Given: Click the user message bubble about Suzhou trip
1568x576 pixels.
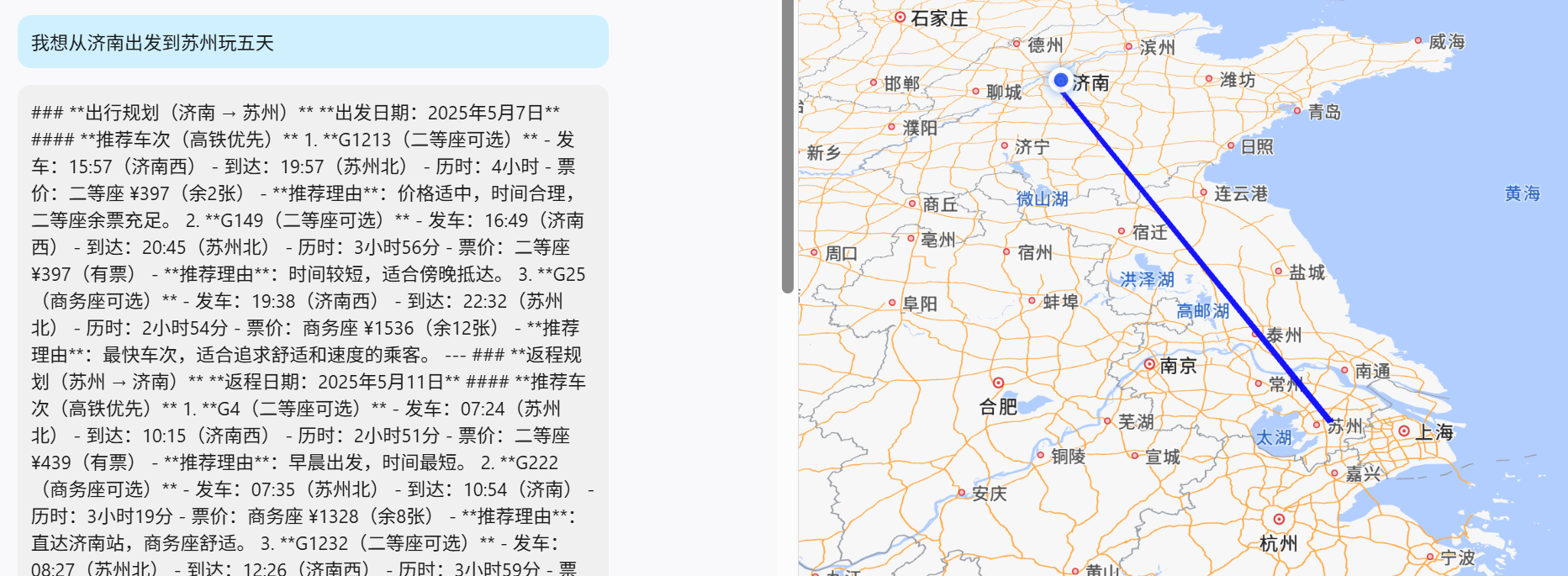Looking at the screenshot, I should pyautogui.click(x=313, y=42).
